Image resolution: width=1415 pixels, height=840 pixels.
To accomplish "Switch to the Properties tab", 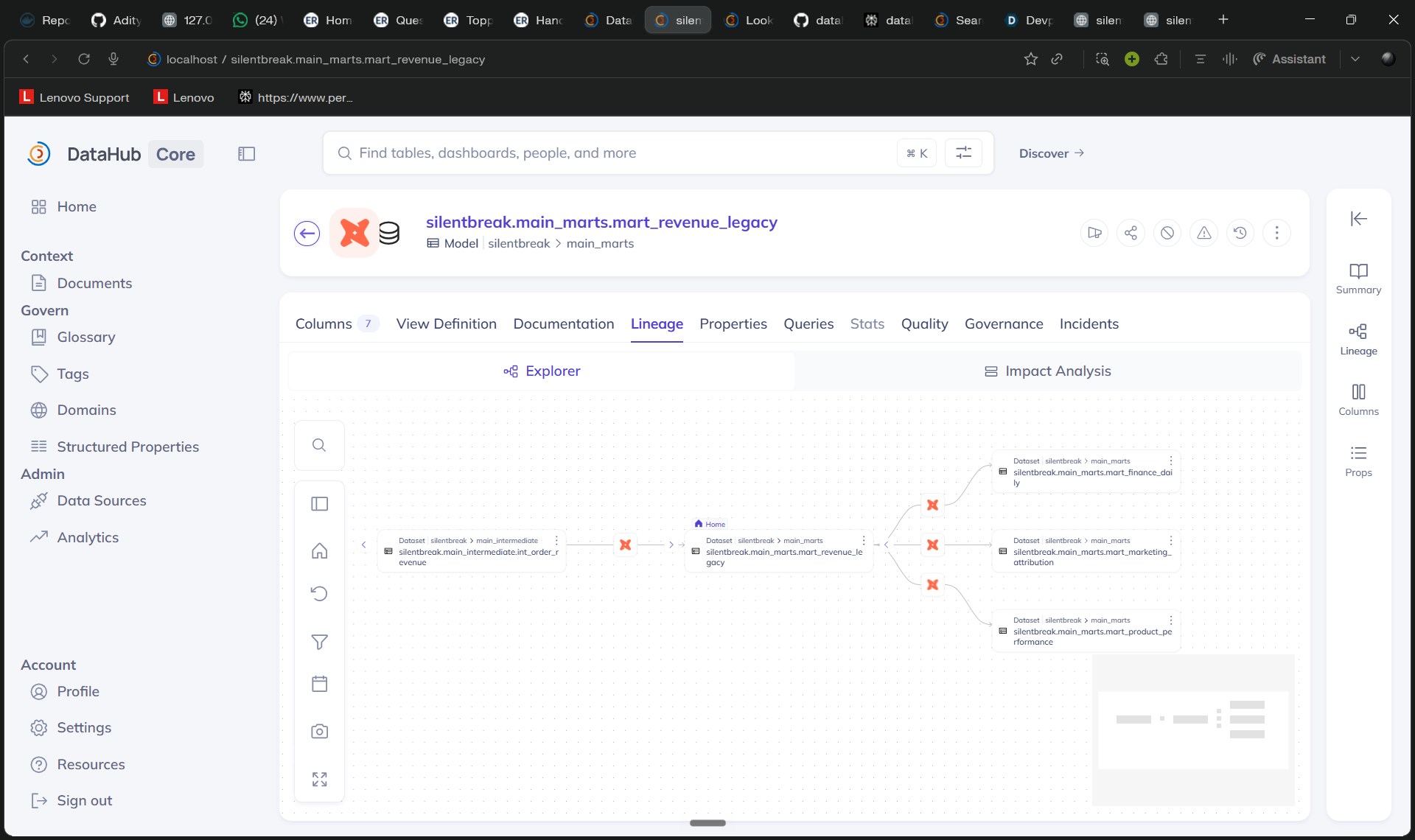I will point(733,324).
